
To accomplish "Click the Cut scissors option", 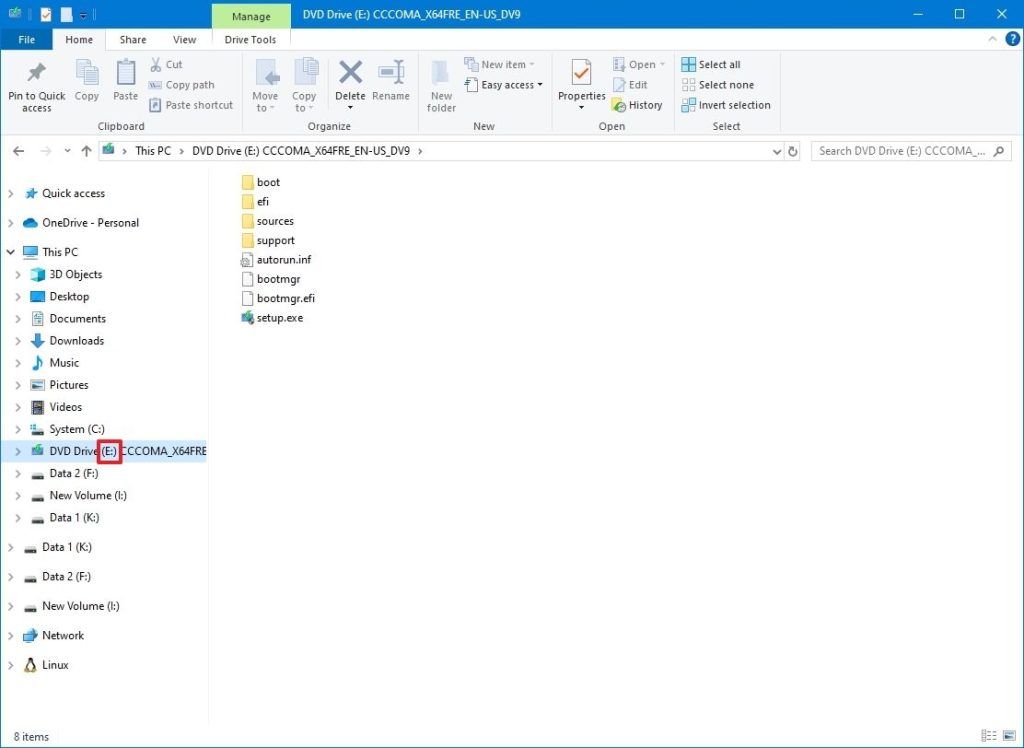I will click(166, 64).
